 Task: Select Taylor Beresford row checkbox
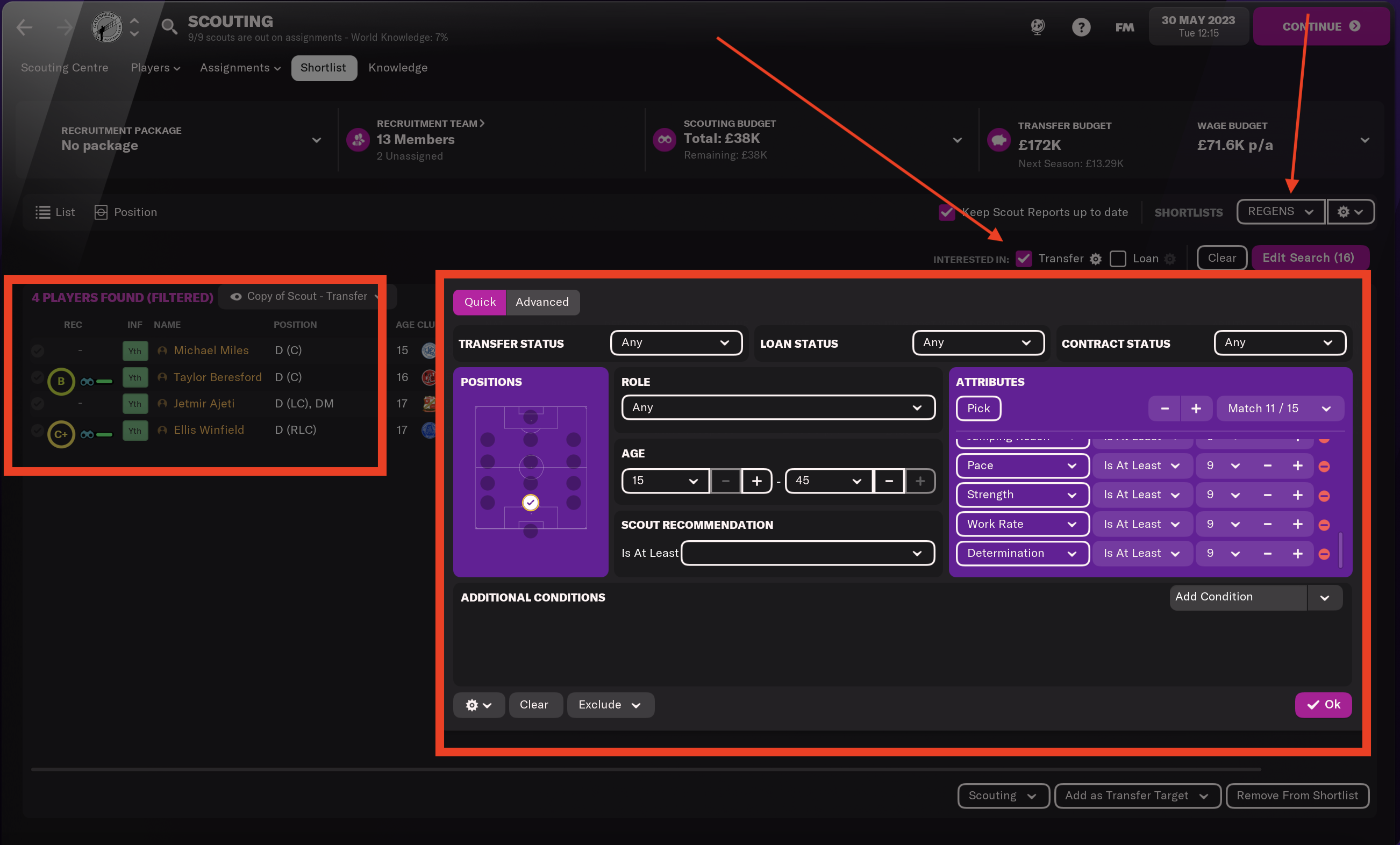(38, 377)
